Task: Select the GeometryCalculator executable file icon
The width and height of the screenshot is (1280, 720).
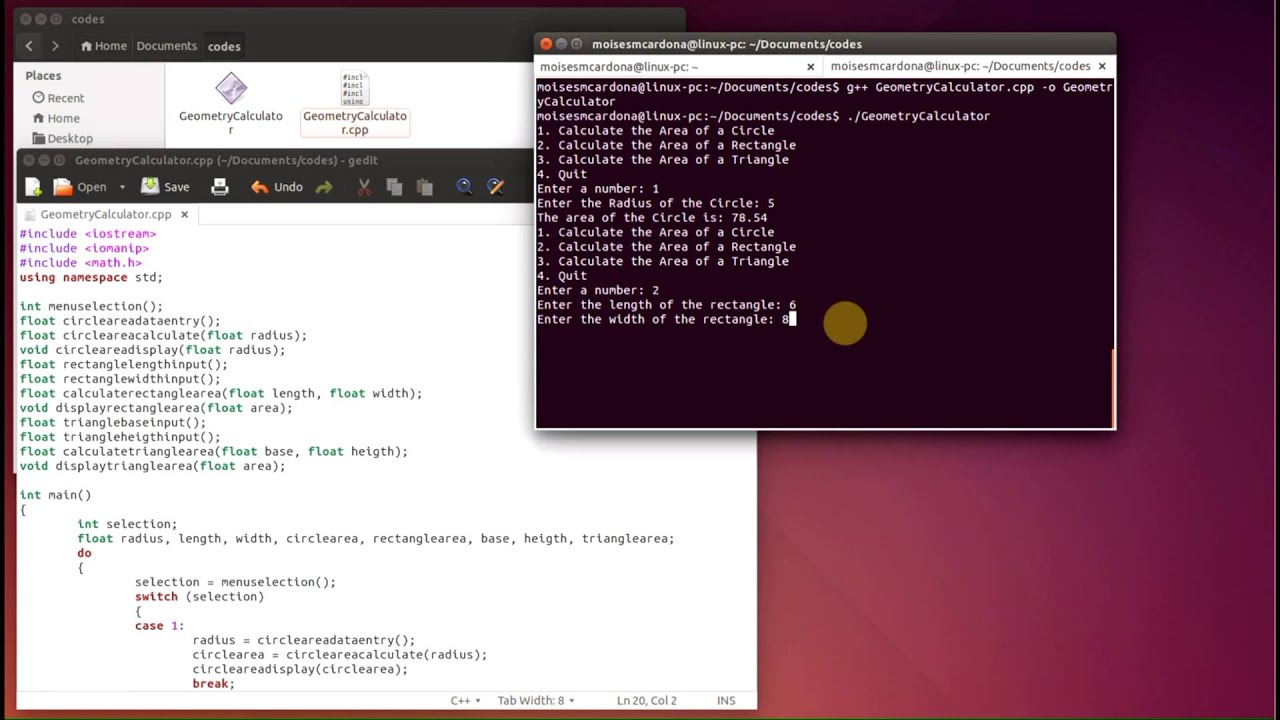Action: [231, 88]
